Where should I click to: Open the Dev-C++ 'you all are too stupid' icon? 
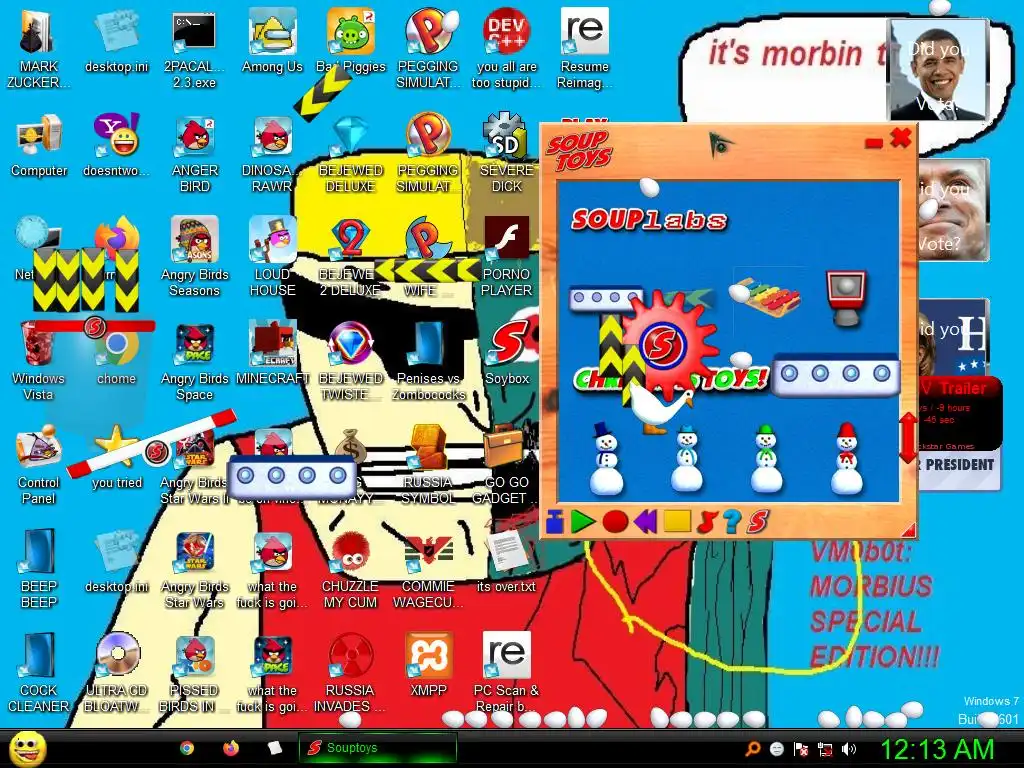pyautogui.click(x=506, y=48)
